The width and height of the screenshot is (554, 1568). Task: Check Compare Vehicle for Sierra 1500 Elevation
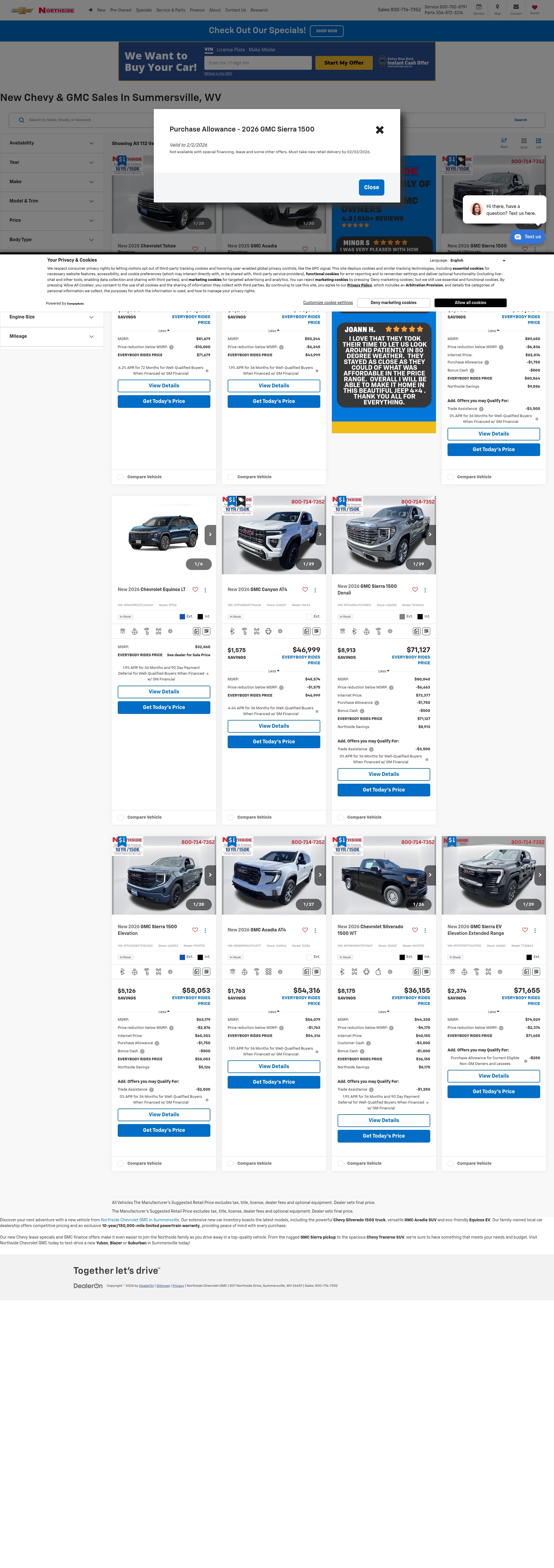click(x=121, y=1163)
